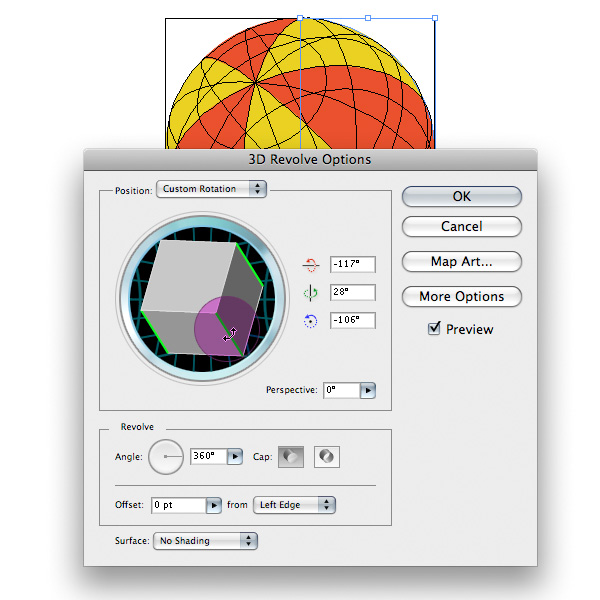The image size is (600, 600).
Task: Click the revolve Angle dial control
Action: [166, 457]
